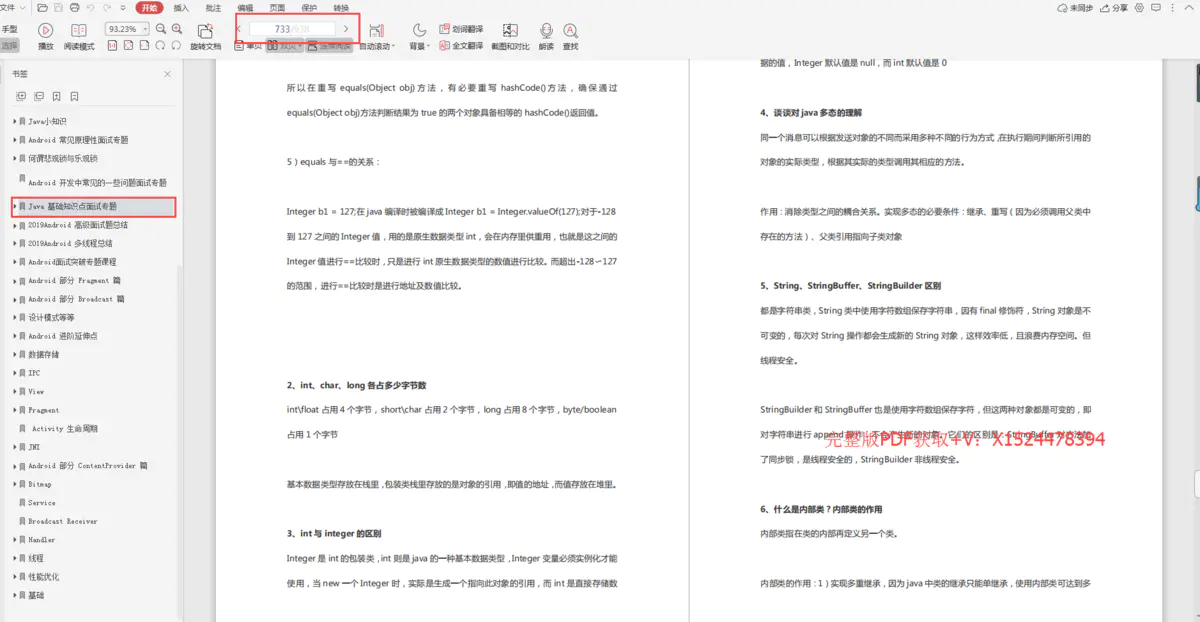Open the 转换 ribbon tab
This screenshot has width=1200, height=622.
click(341, 8)
